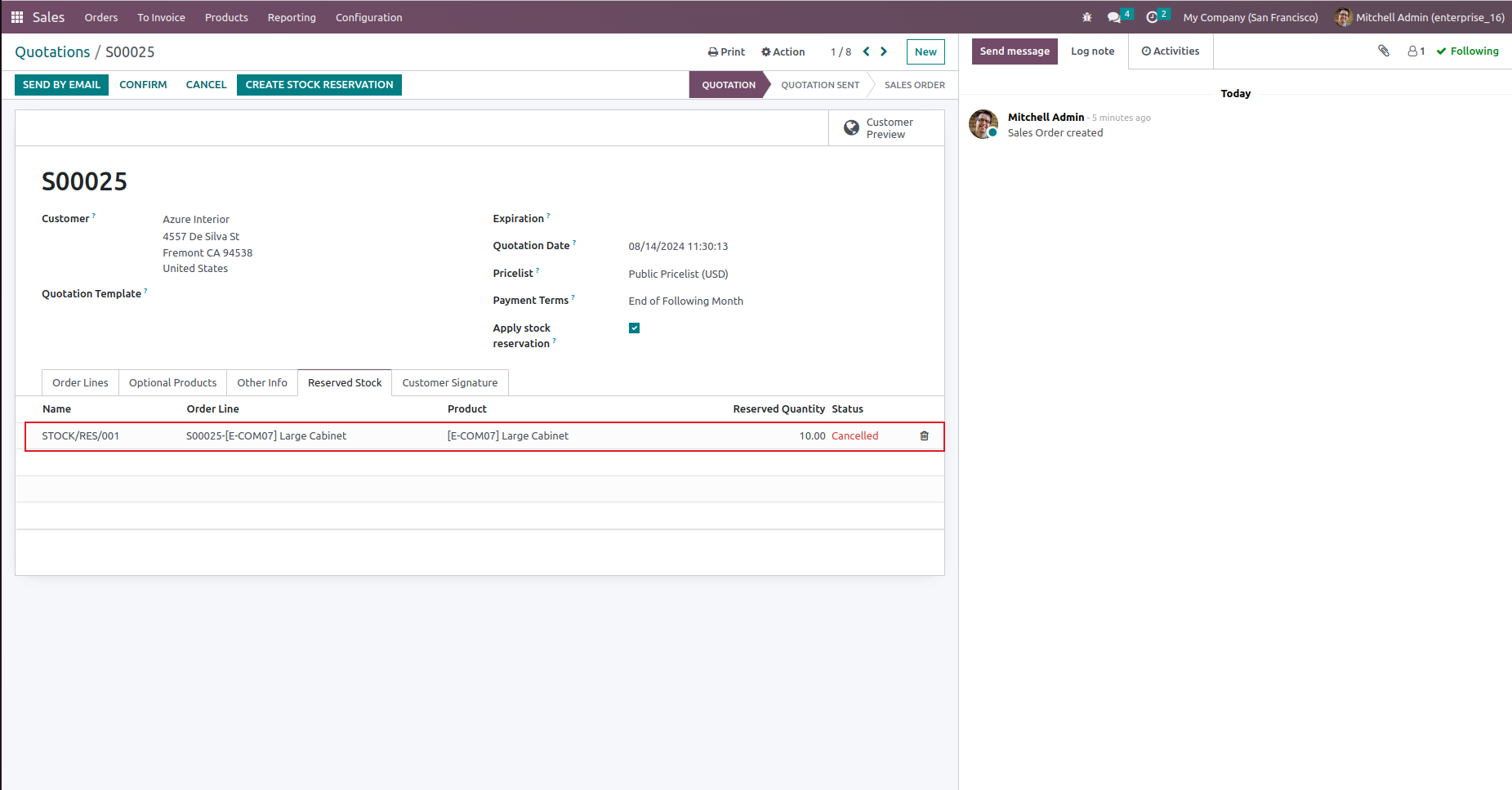
Task: Click the Cancel button
Action: (206, 85)
